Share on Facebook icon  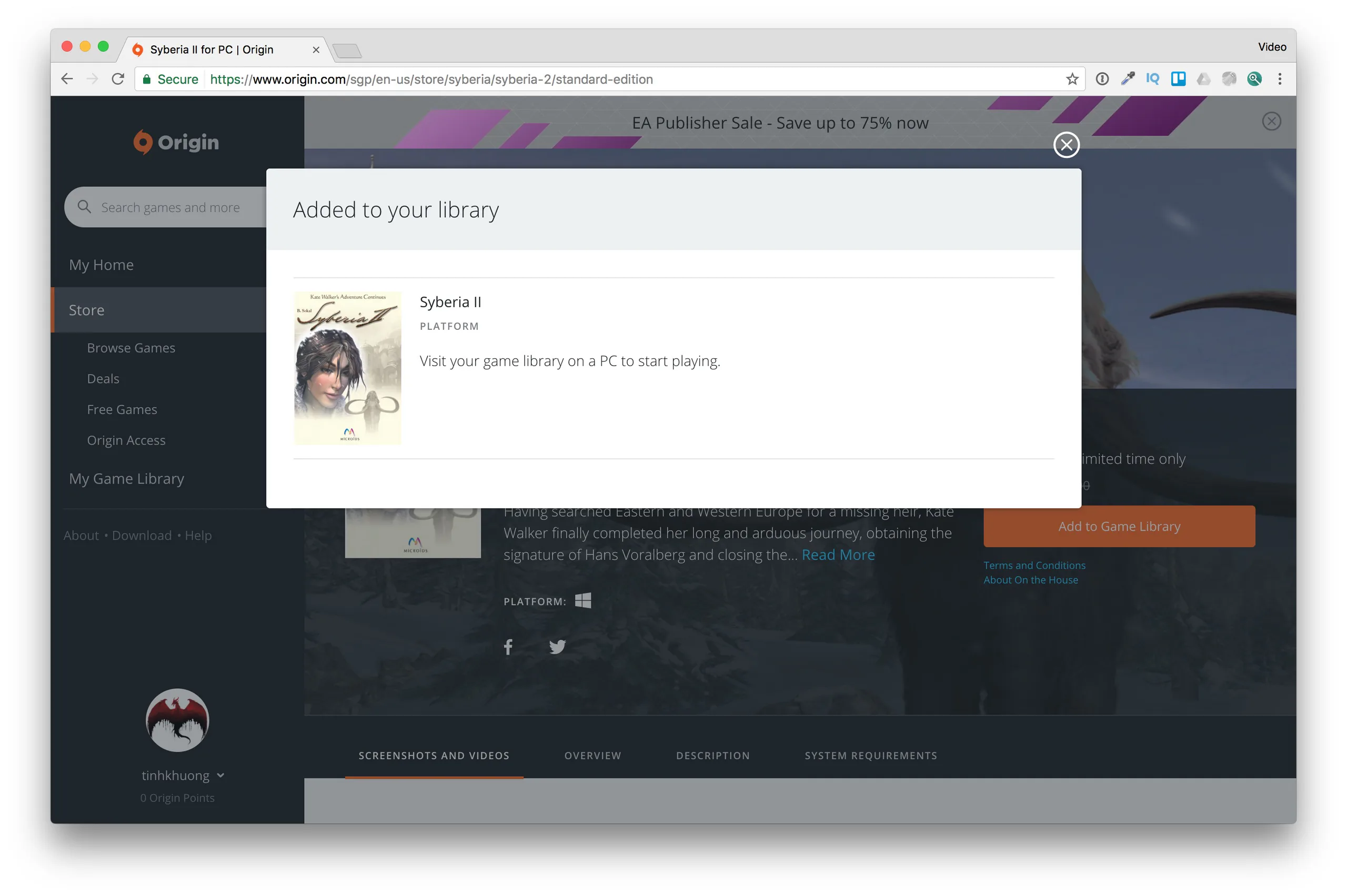coord(508,647)
